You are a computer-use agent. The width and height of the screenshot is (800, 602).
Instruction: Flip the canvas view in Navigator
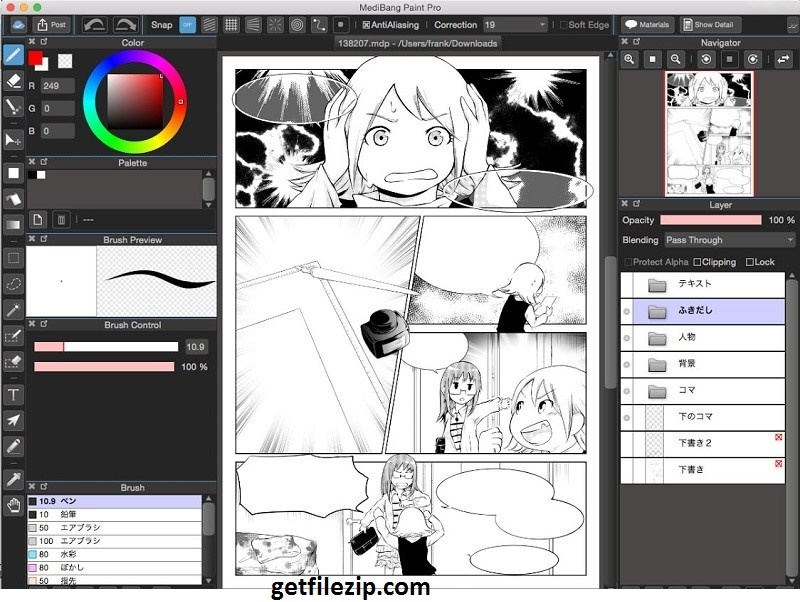tap(783, 59)
